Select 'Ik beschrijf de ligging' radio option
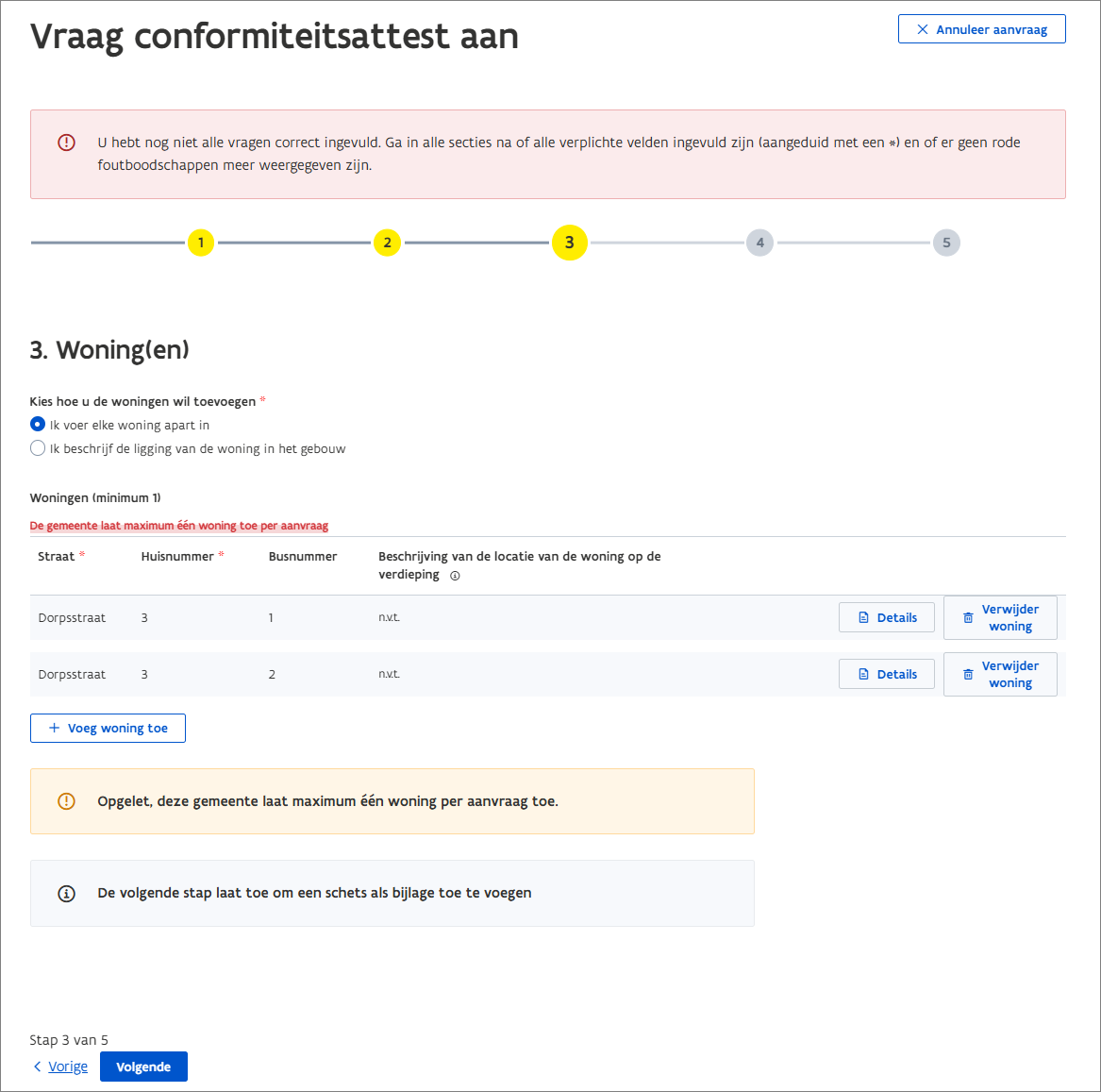Viewport: 1101px width, 1092px height. point(38,448)
